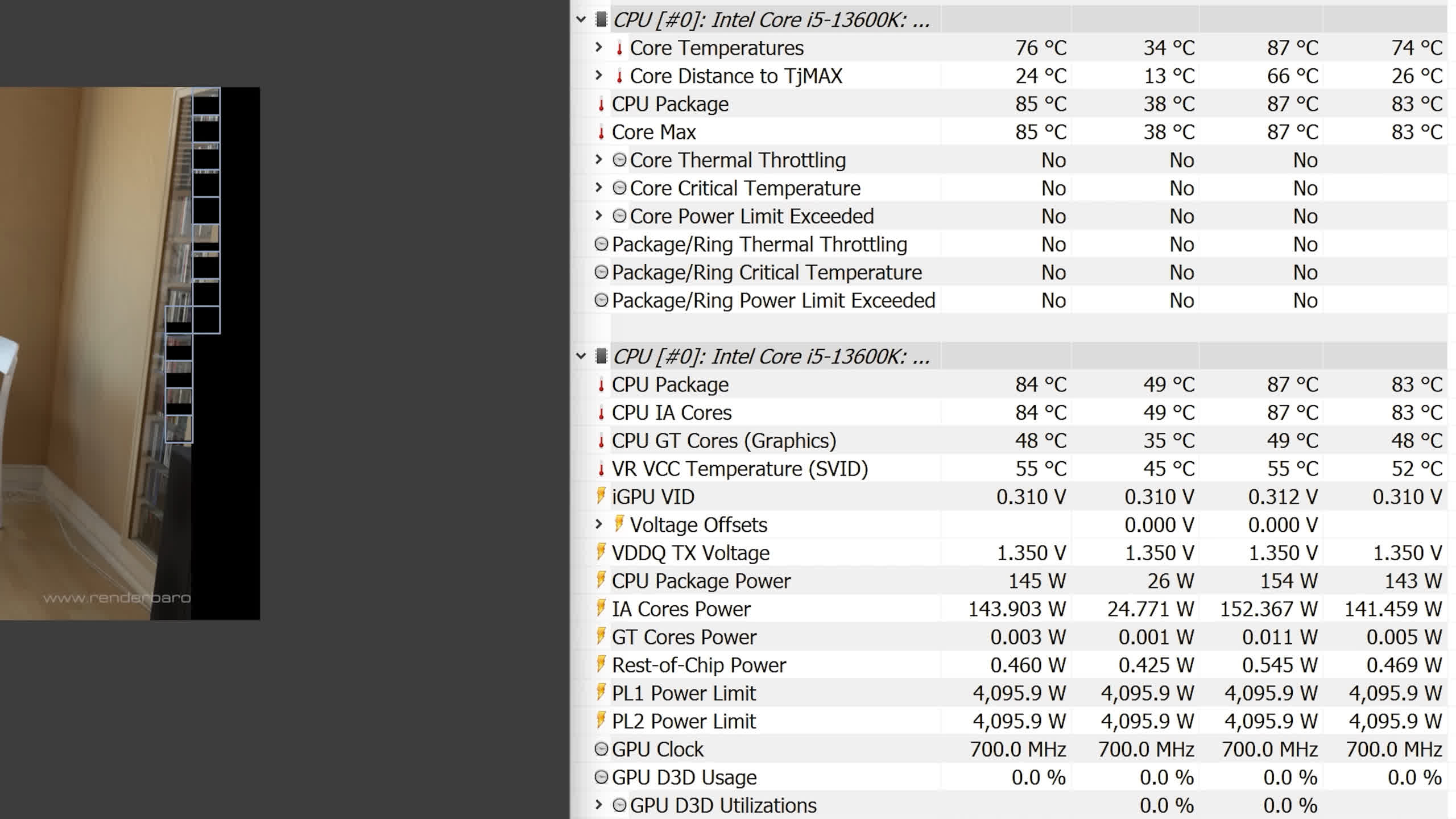Expand Core Distance to TjMAX row
The image size is (1456, 819).
click(x=598, y=76)
